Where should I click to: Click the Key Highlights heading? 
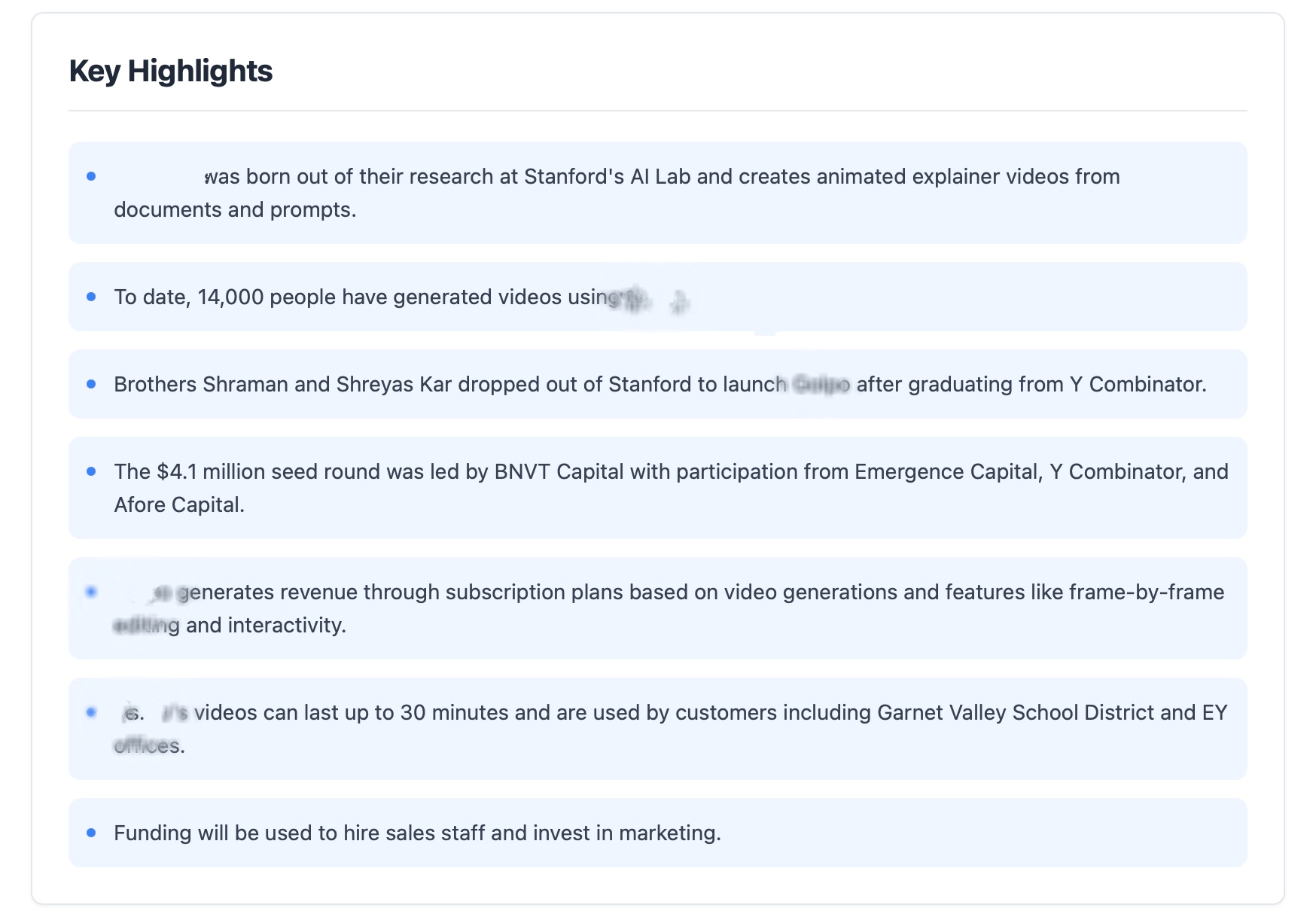point(171,72)
